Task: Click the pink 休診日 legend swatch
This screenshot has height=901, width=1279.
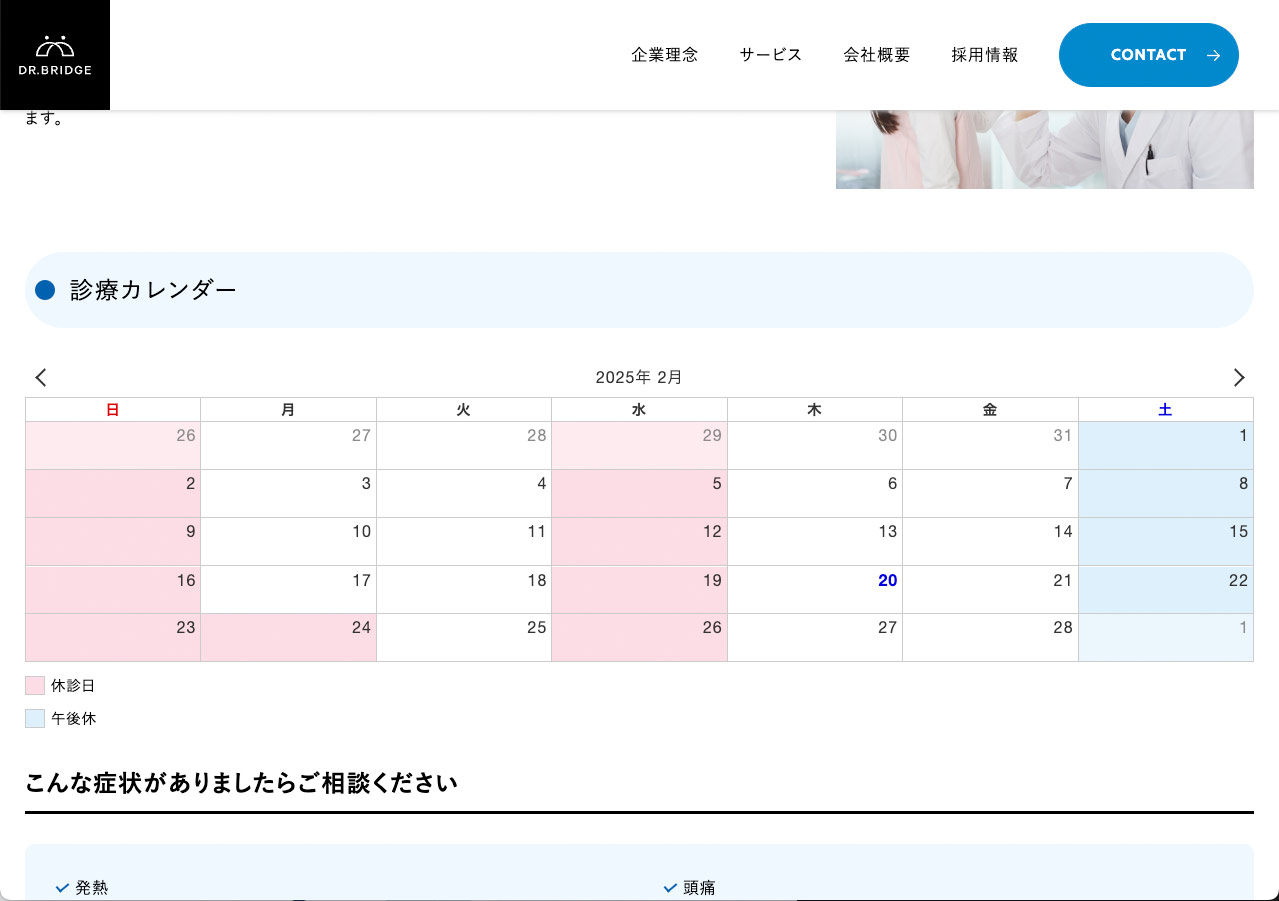Action: coord(35,686)
